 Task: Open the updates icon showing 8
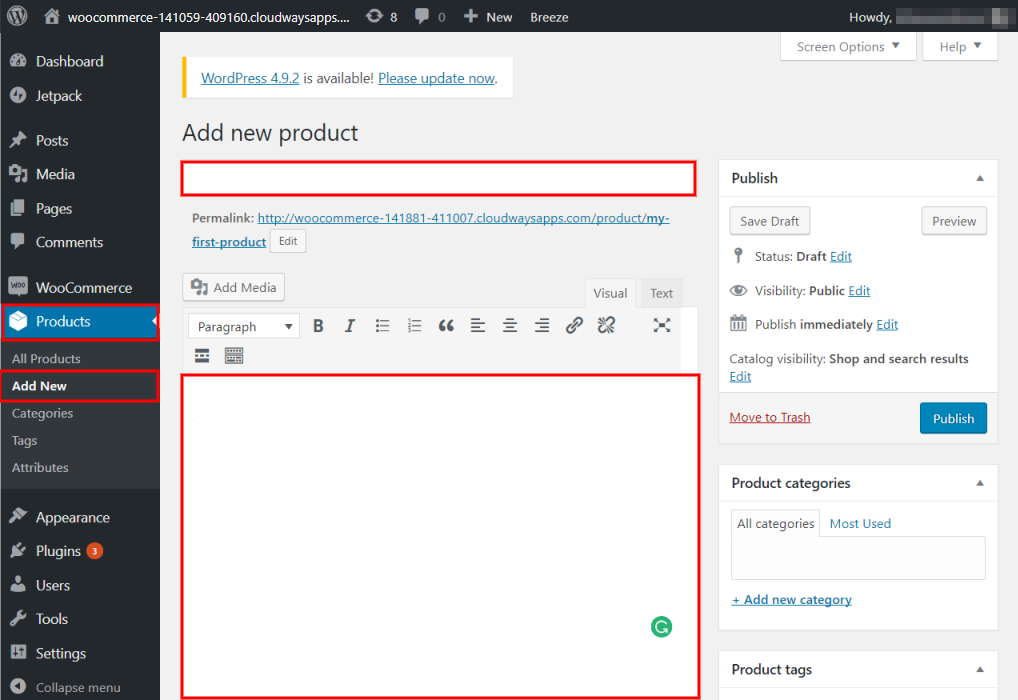pyautogui.click(x=381, y=17)
